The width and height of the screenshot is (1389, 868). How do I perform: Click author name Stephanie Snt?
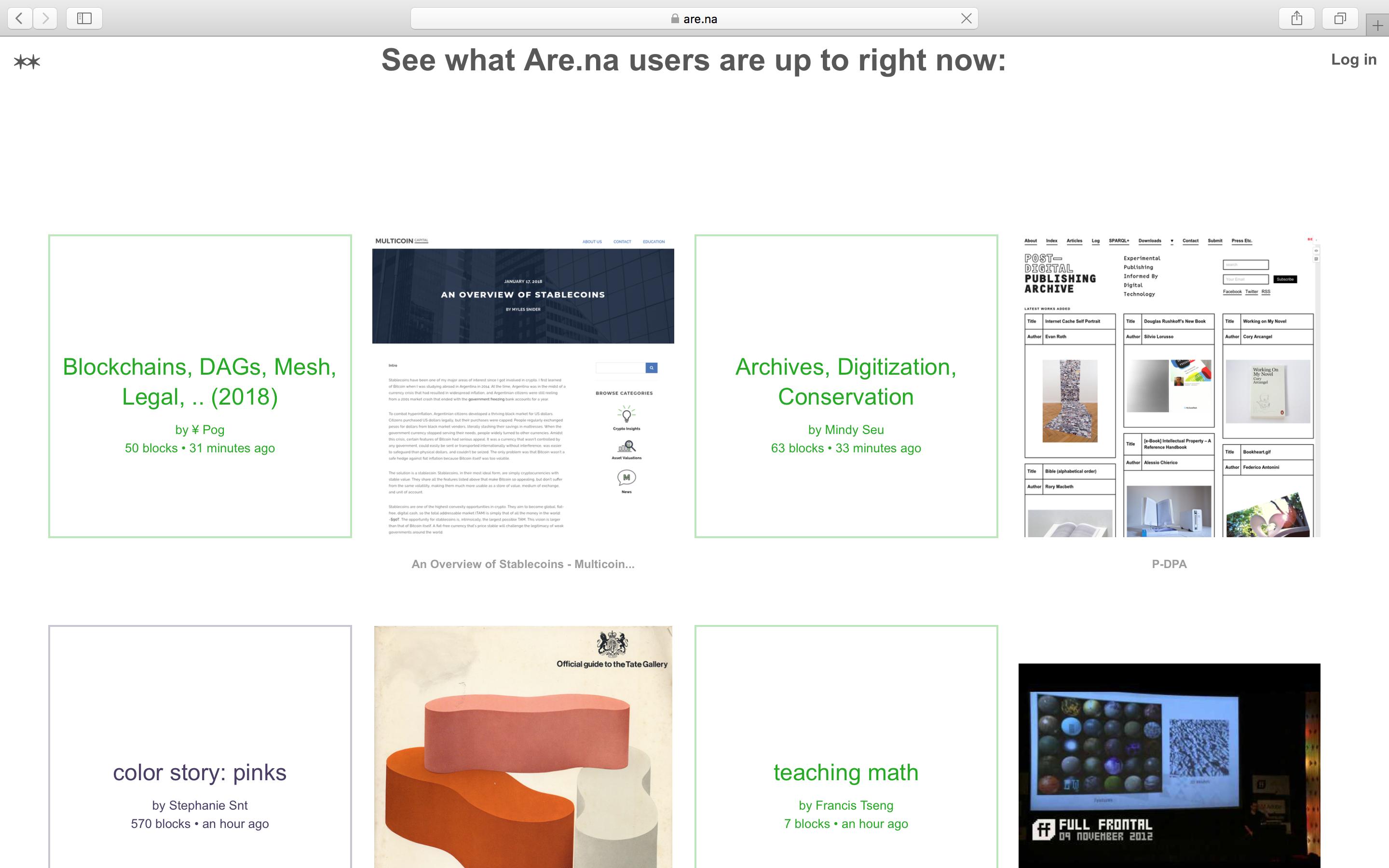coord(208,805)
